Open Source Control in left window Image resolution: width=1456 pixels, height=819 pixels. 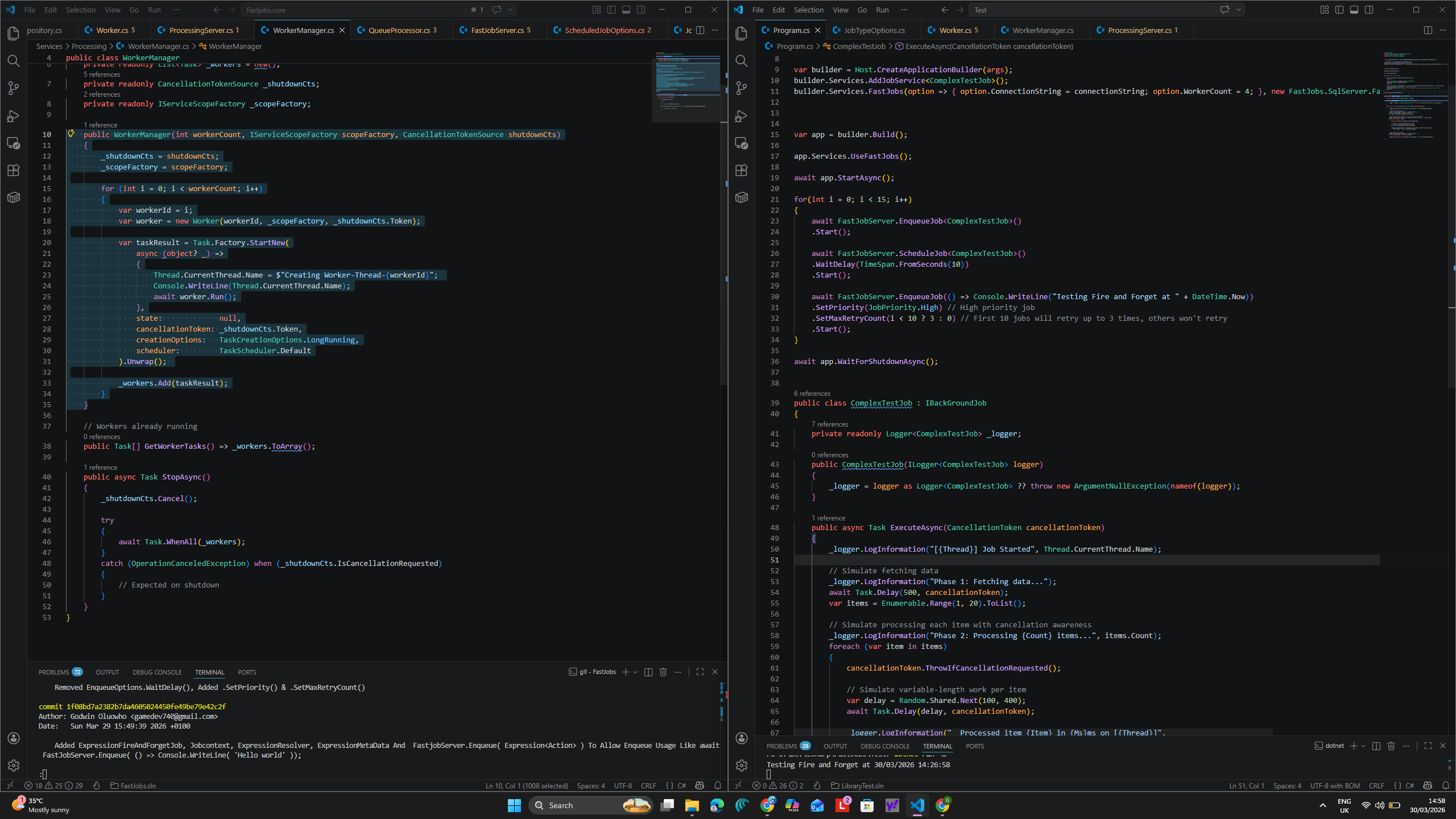[14, 88]
